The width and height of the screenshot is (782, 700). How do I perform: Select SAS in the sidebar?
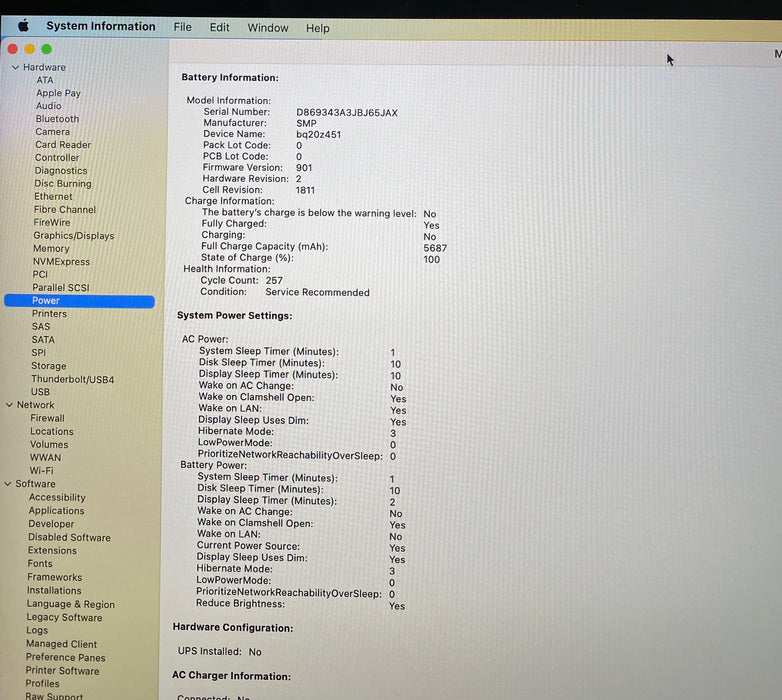(41, 327)
